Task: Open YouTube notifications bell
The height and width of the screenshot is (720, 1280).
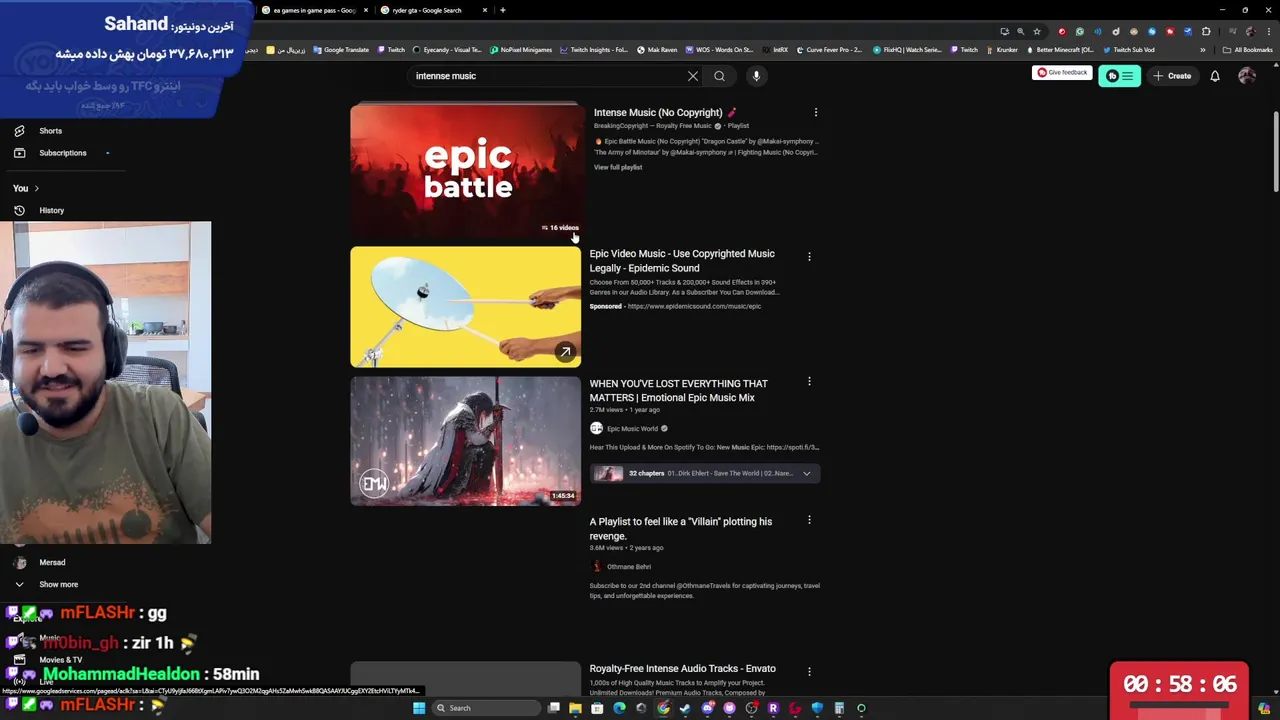Action: coord(1215,76)
